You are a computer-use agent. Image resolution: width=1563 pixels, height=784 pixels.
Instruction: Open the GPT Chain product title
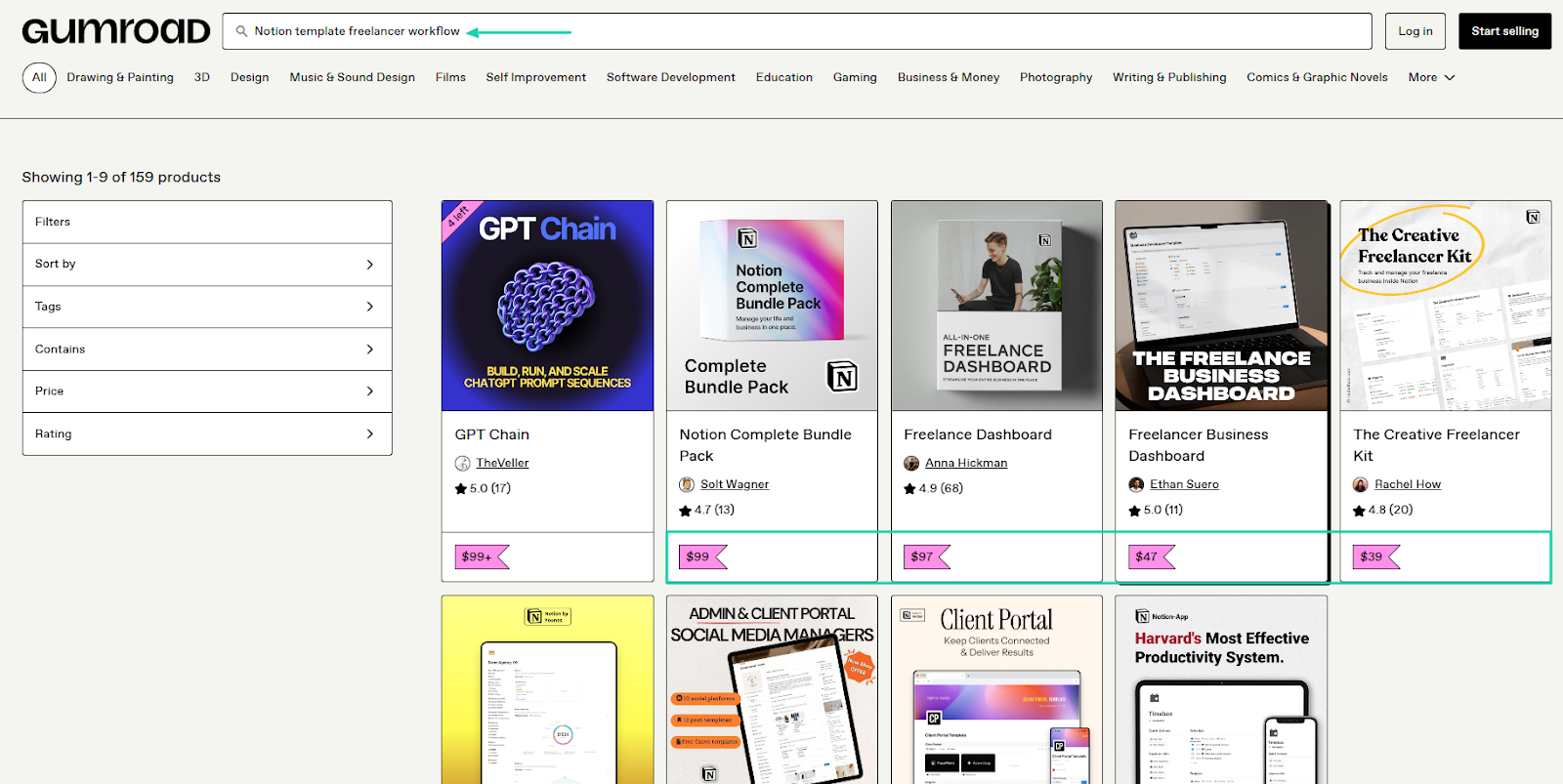pyautogui.click(x=492, y=434)
